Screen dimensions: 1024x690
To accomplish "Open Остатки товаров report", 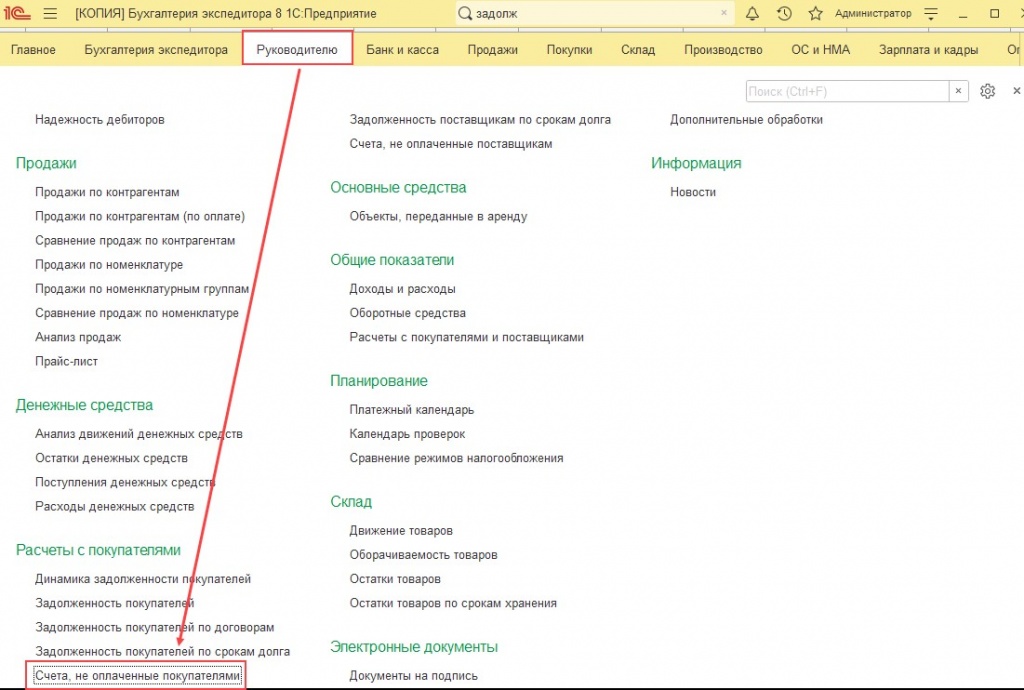I will [x=395, y=578].
